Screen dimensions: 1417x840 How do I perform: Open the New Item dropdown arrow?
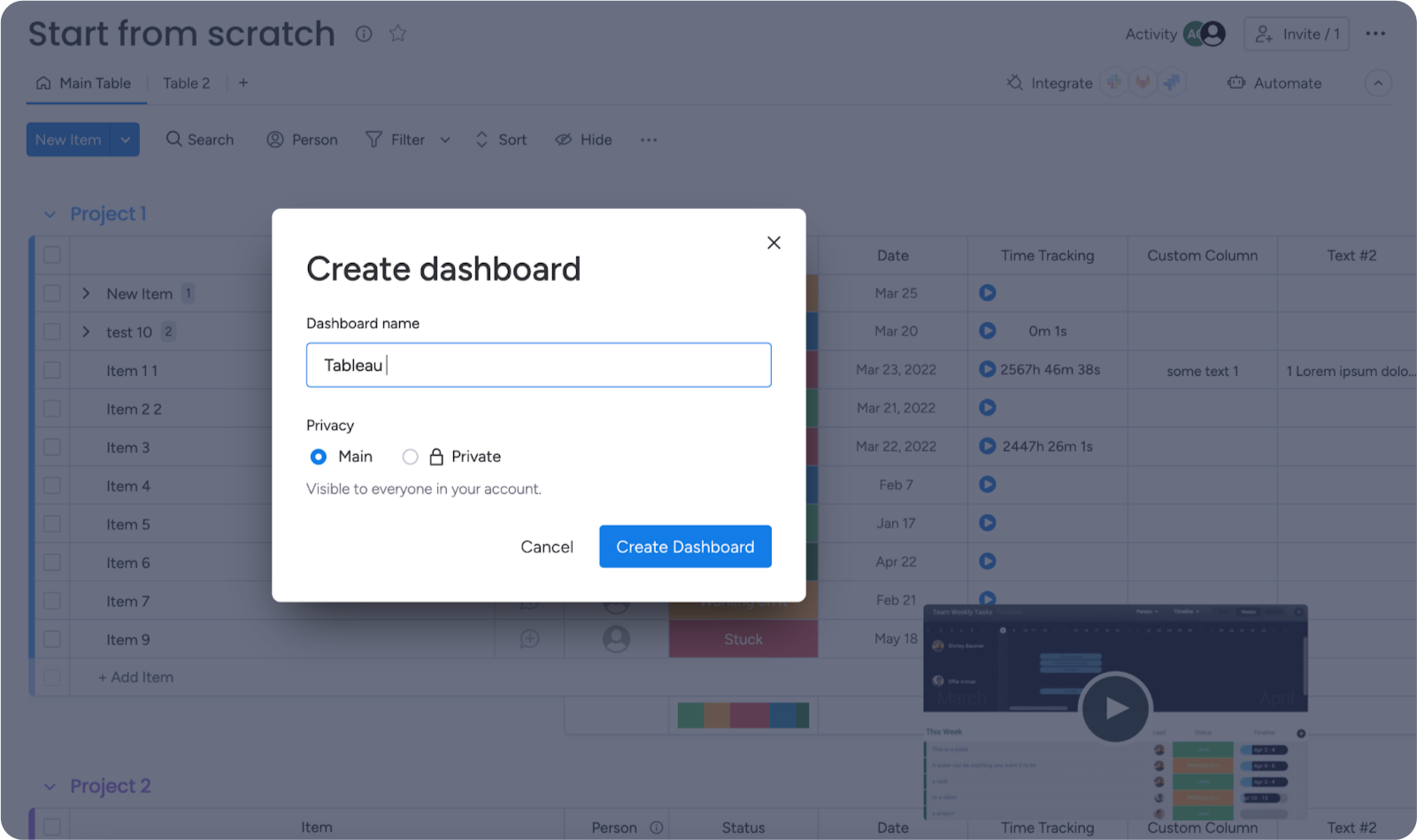(x=125, y=139)
